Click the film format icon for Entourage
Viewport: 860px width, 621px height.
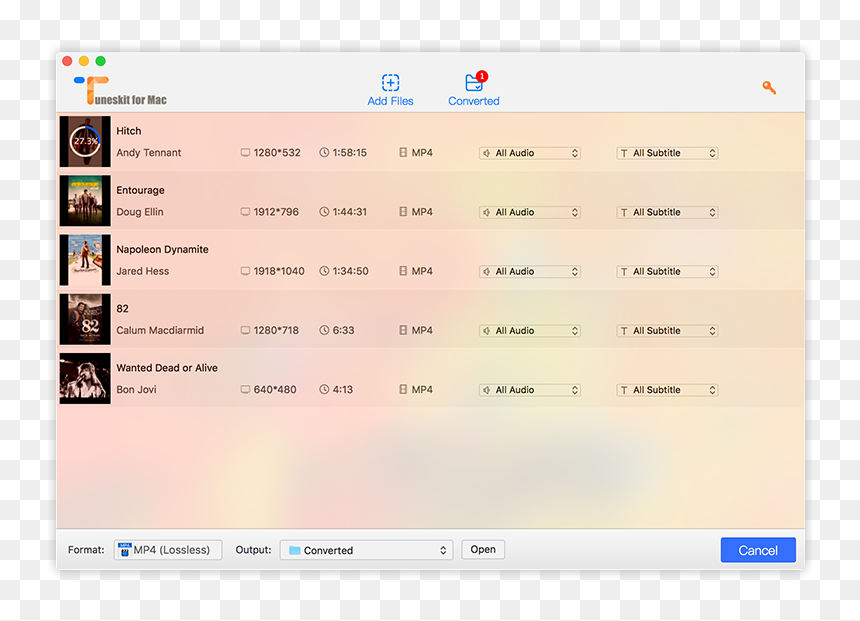(403, 212)
